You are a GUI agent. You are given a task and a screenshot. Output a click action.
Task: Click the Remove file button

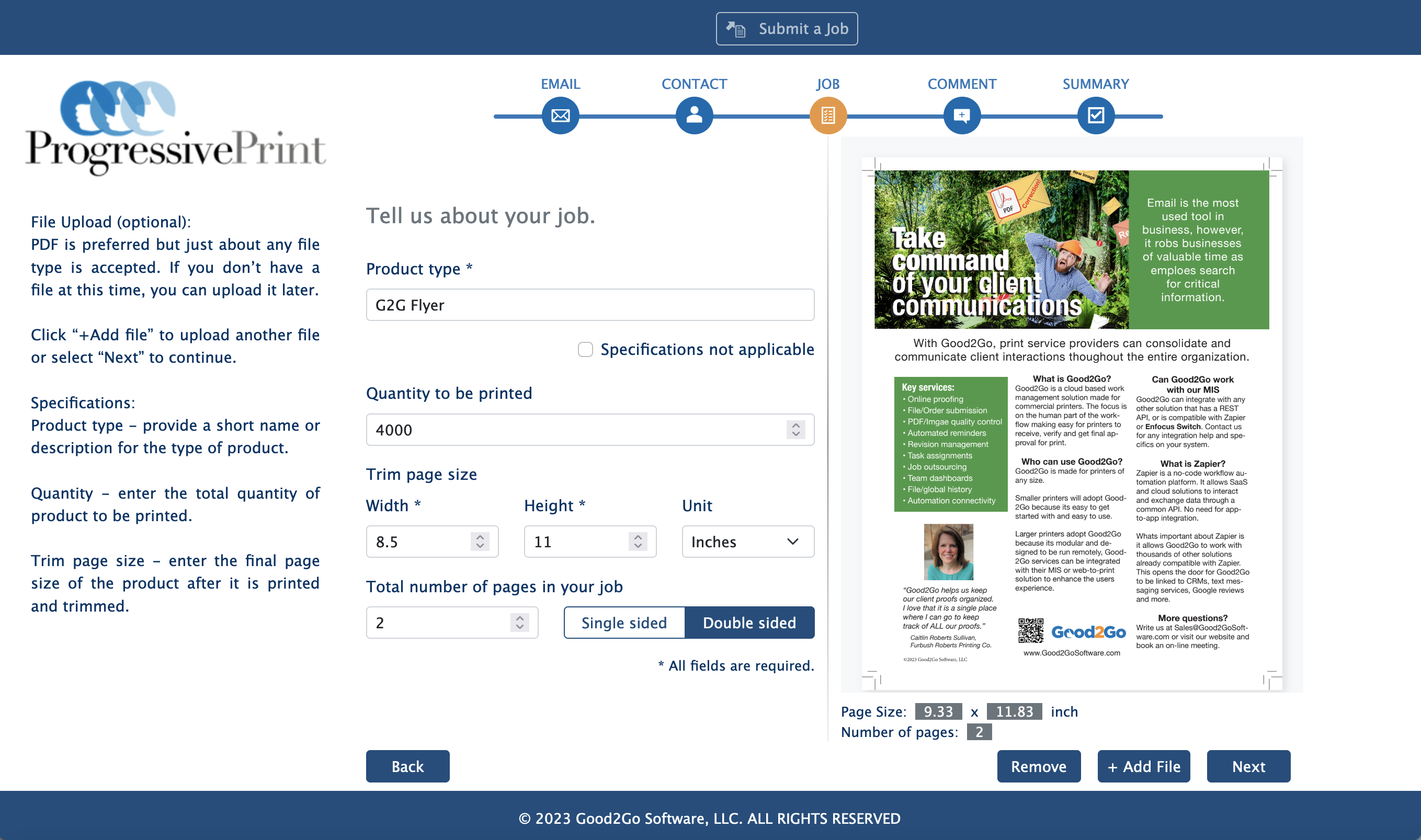pos(1039,766)
